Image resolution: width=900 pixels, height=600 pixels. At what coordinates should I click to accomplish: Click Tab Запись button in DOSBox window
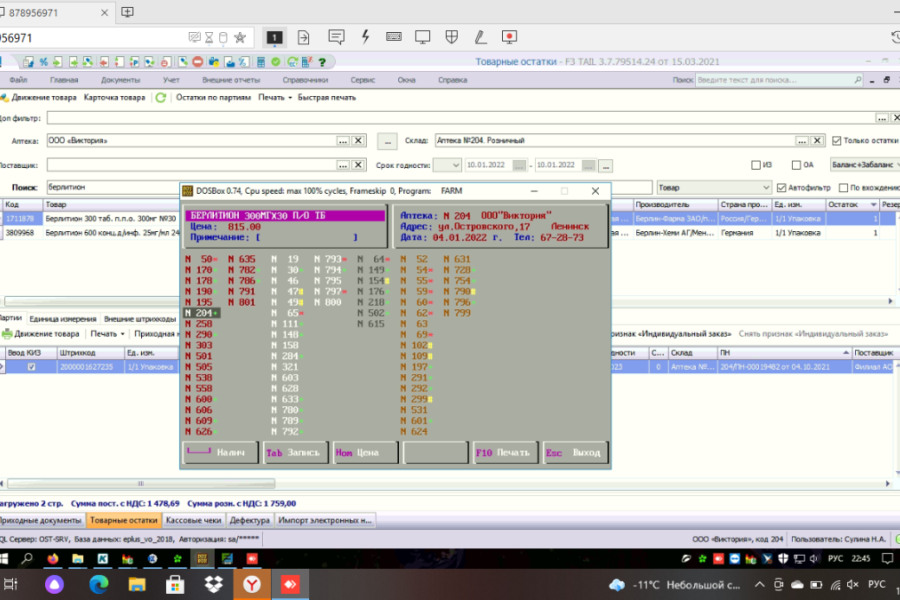point(296,452)
